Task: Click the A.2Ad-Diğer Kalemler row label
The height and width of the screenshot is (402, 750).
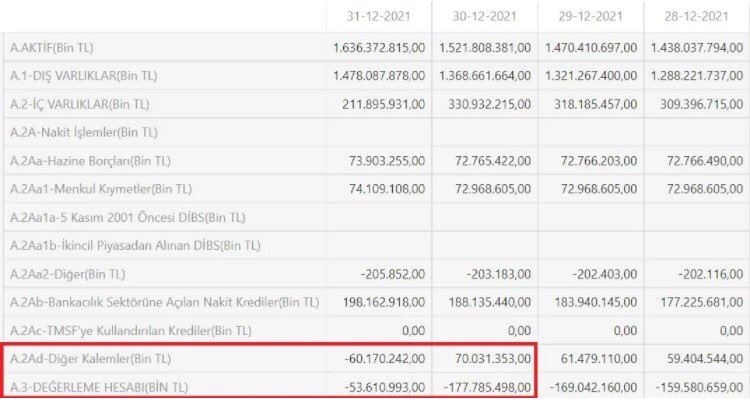Action: point(90,358)
